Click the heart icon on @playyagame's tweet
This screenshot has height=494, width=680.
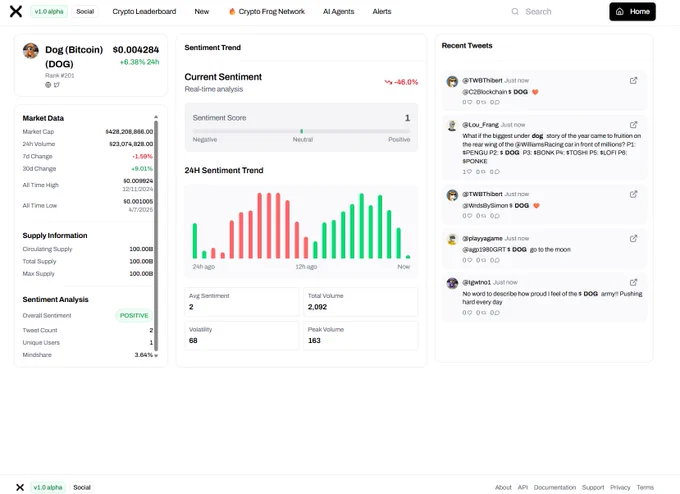pyautogui.click(x=469, y=260)
